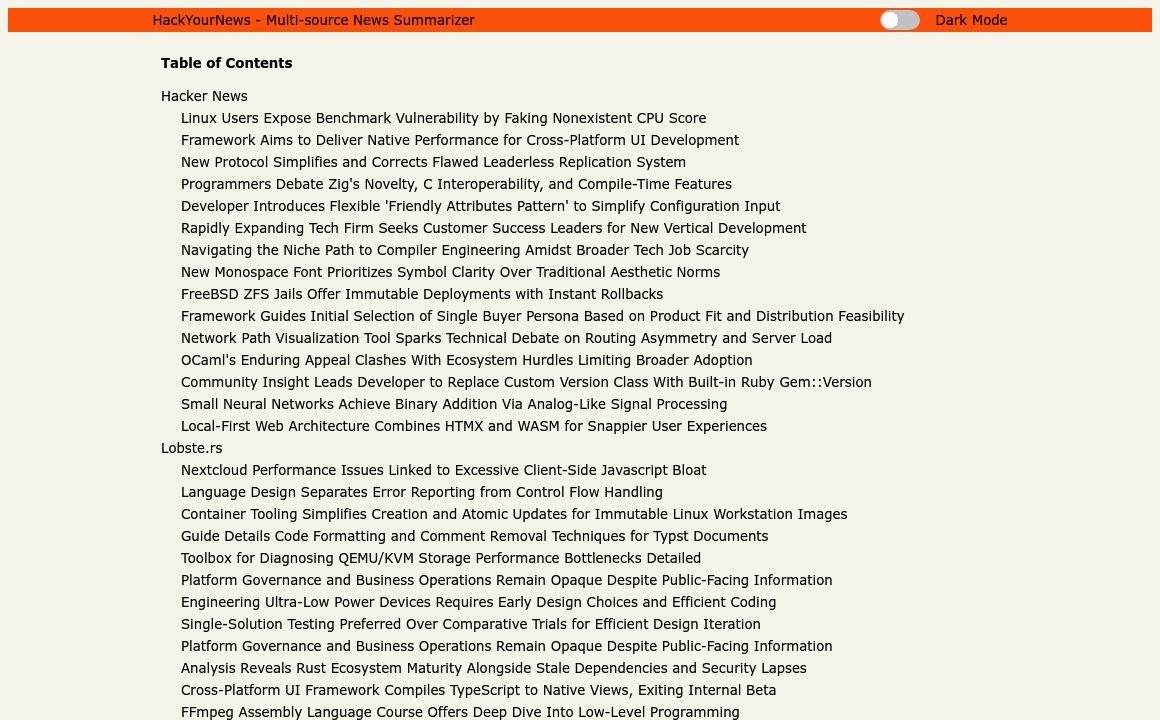1160x720 pixels.
Task: Open the Linux benchmark vulnerability article
Action: click(443, 118)
